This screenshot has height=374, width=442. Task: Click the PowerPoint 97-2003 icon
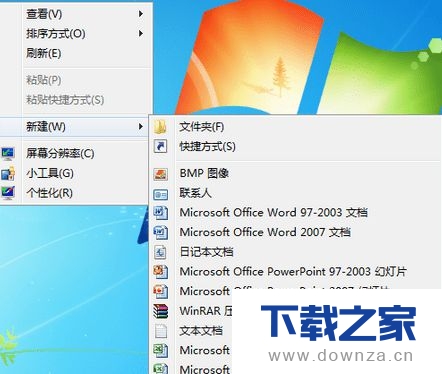(x=160, y=272)
